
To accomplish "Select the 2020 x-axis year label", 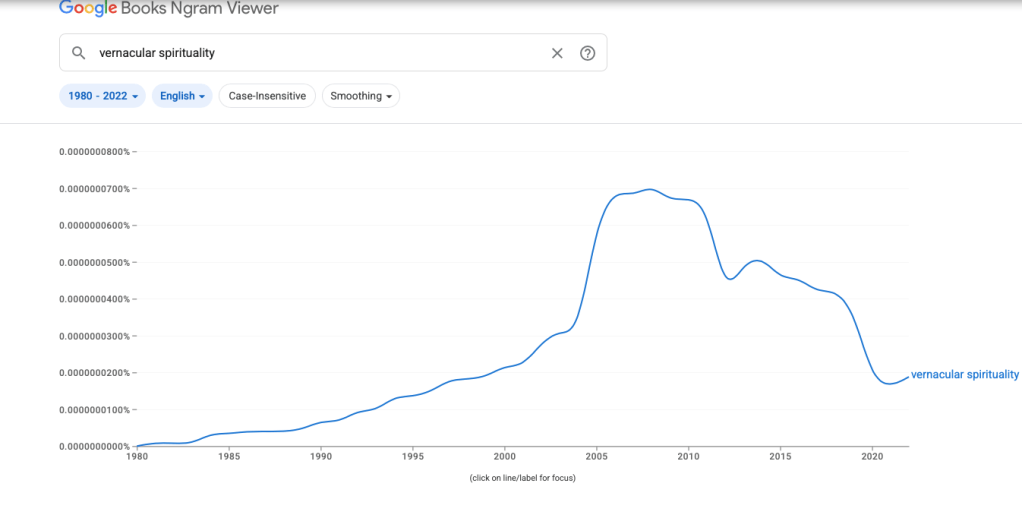I will click(872, 457).
